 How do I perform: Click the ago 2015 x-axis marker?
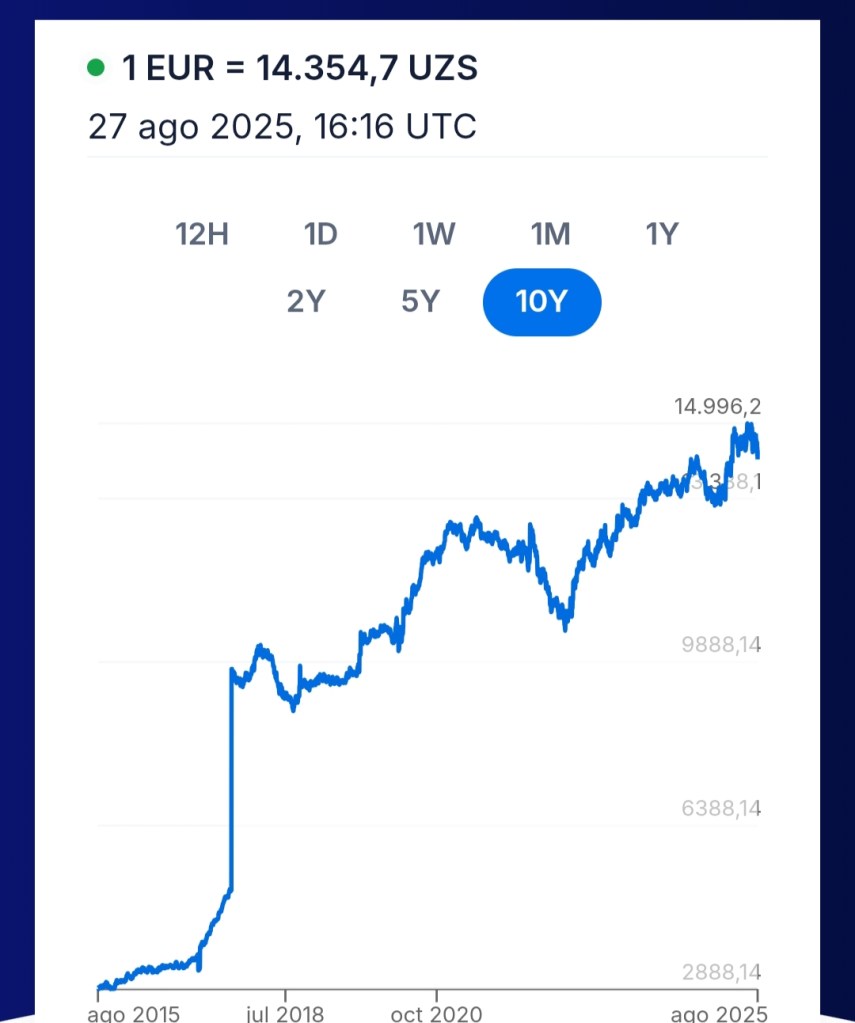coord(134,1013)
